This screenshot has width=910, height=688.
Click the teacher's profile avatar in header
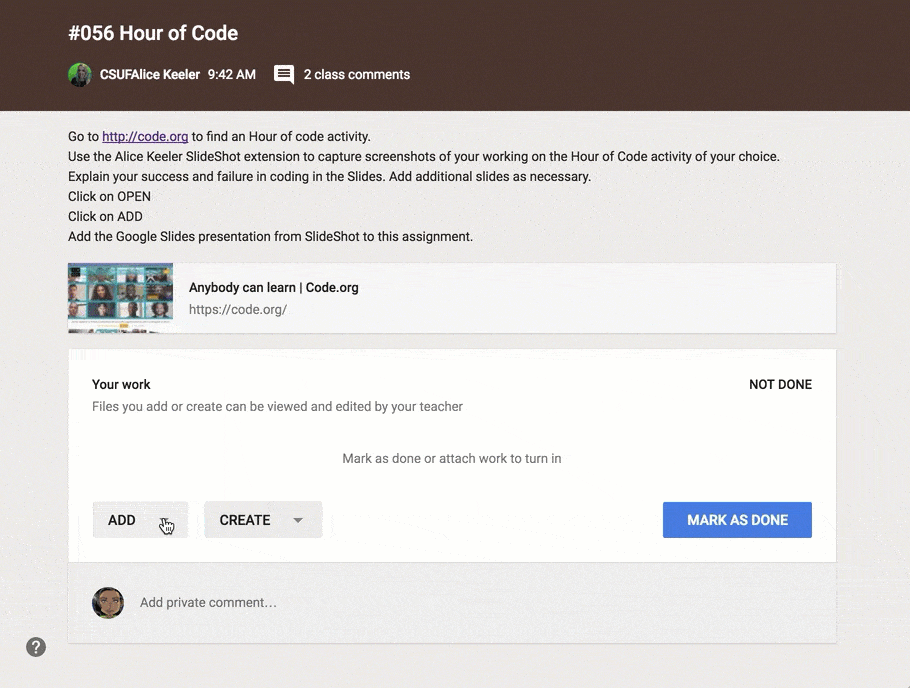(x=79, y=75)
